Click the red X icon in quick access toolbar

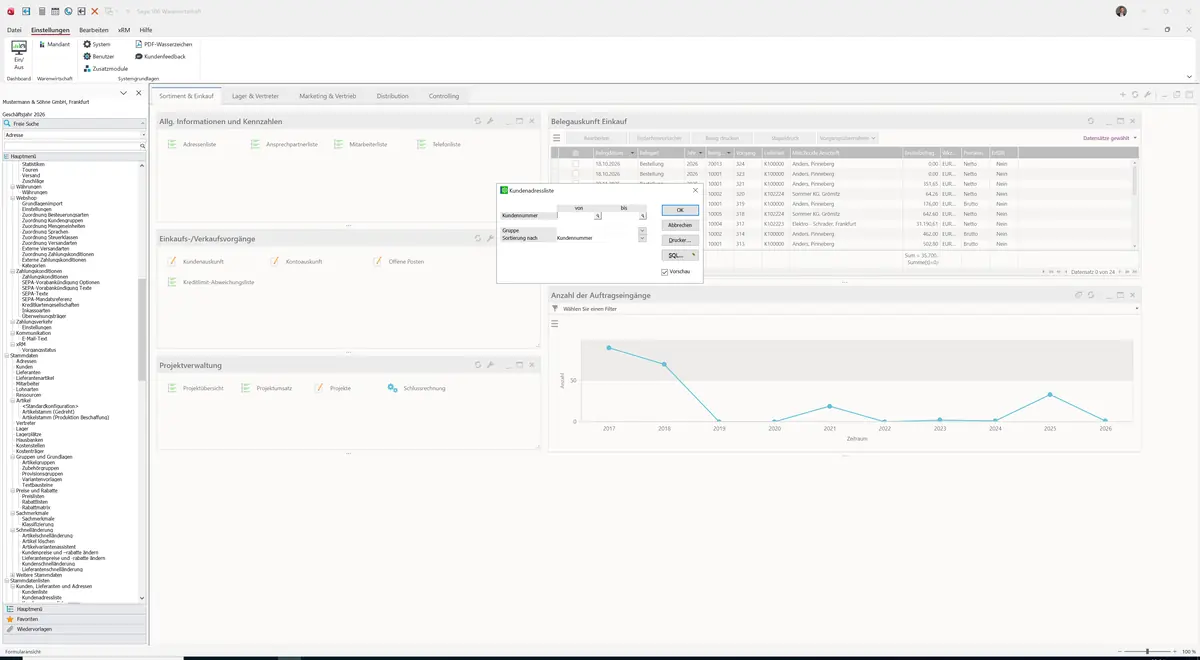(94, 11)
